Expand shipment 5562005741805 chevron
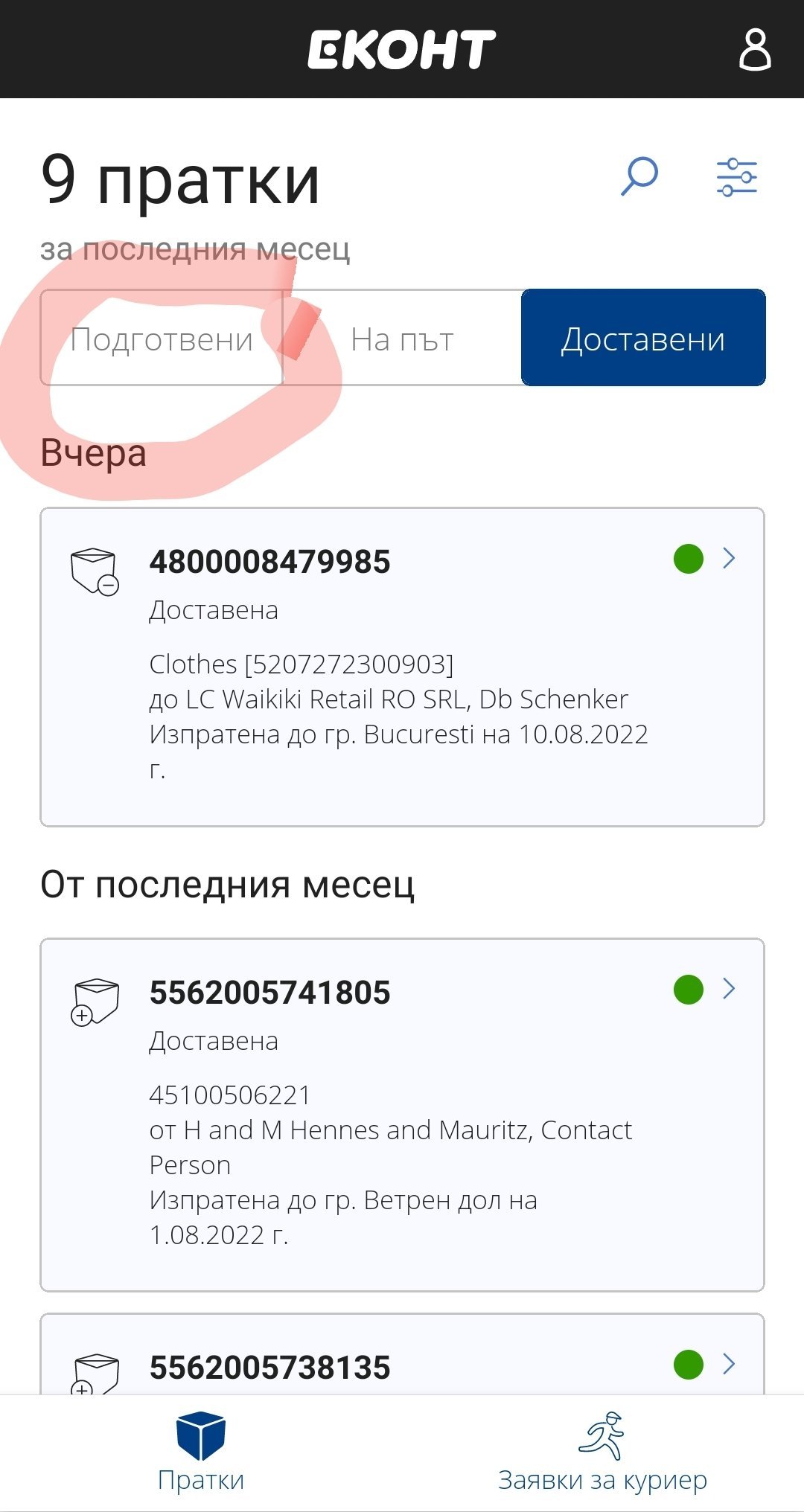The image size is (804, 1512). click(729, 989)
